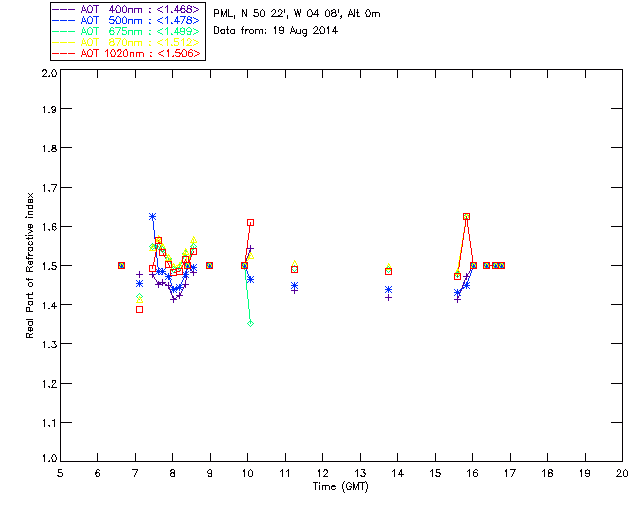Click the y-axis tick label '1.0'
This screenshot has width=640, height=512.
click(x=49, y=458)
